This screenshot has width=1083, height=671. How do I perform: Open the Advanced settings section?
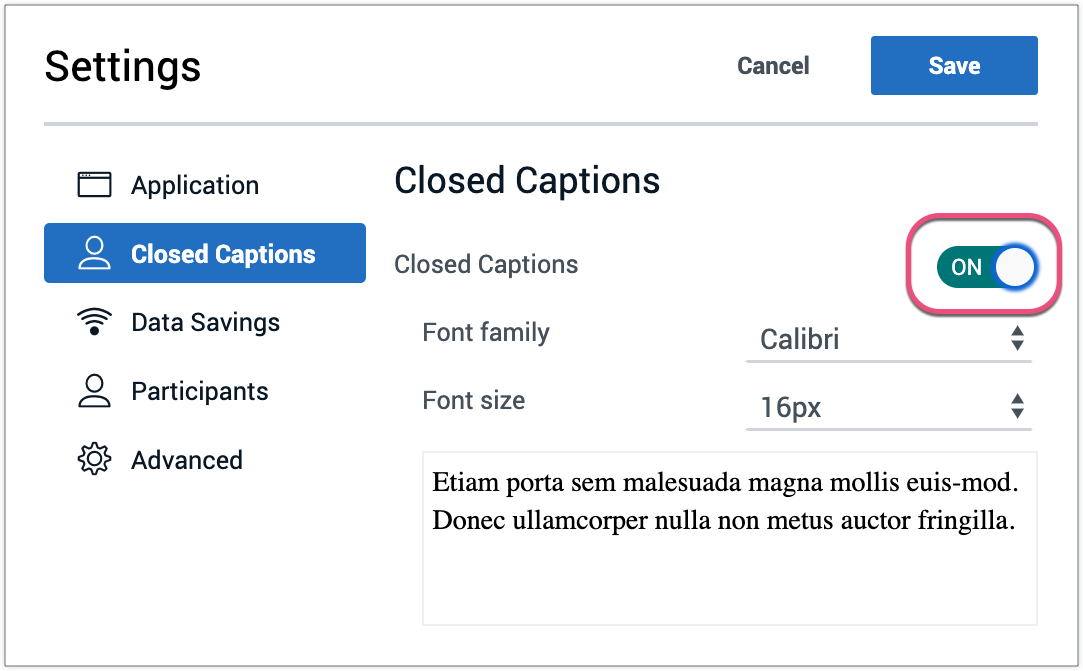[x=187, y=460]
